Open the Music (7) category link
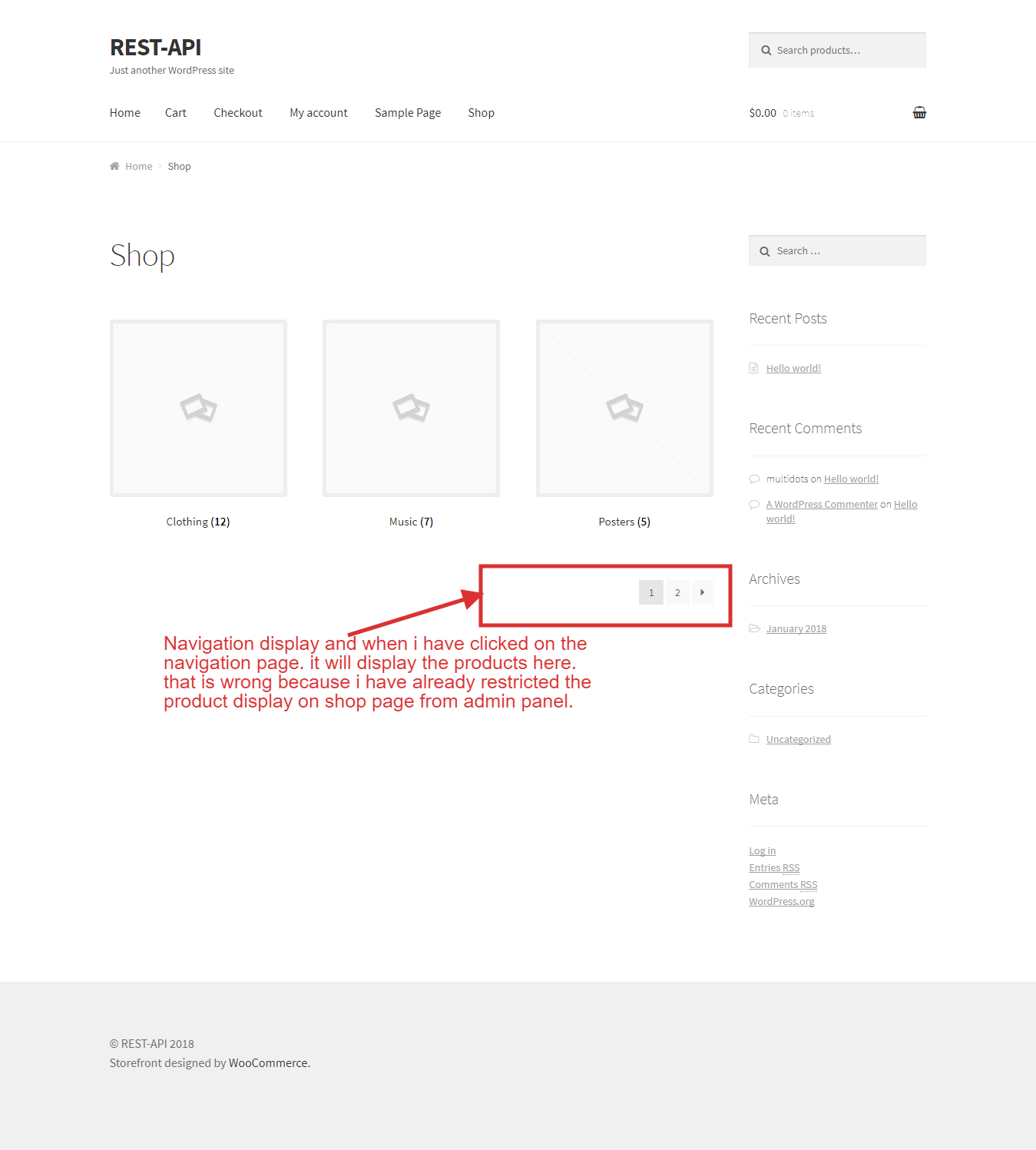Viewport: 1036px width, 1150px height. click(411, 522)
